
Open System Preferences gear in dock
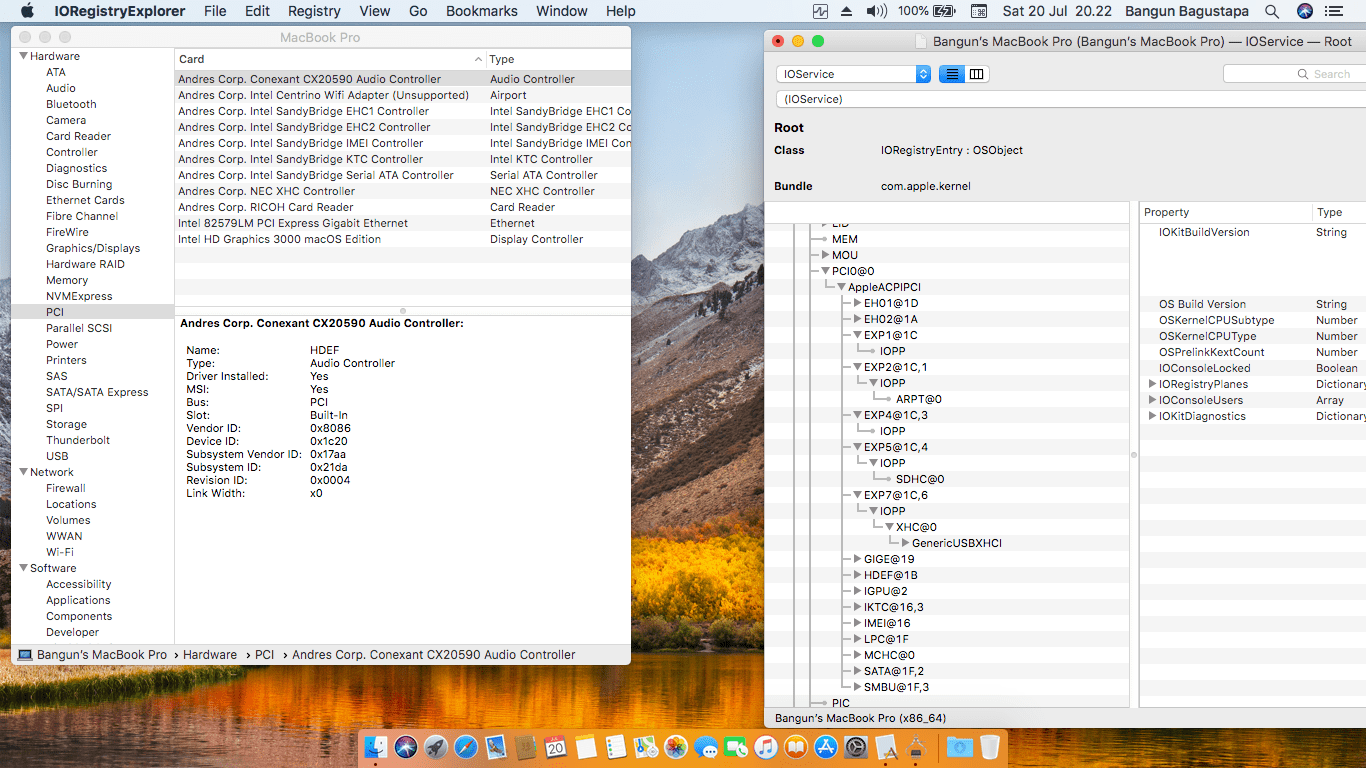[856, 746]
